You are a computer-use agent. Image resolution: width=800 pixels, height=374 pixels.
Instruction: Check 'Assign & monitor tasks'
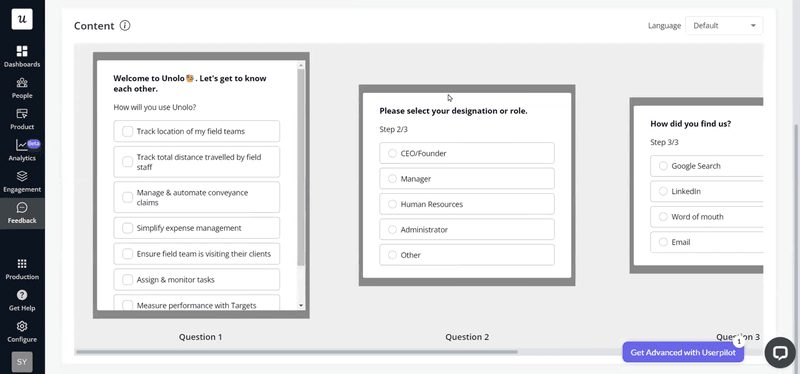pyautogui.click(x=128, y=280)
